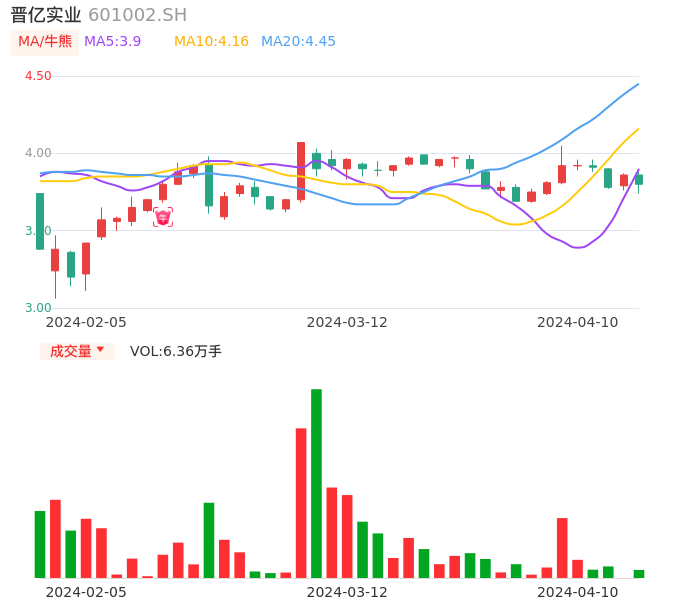Toggle the blue MA20:4.45 legend label
The height and width of the screenshot is (606, 686).
298,42
